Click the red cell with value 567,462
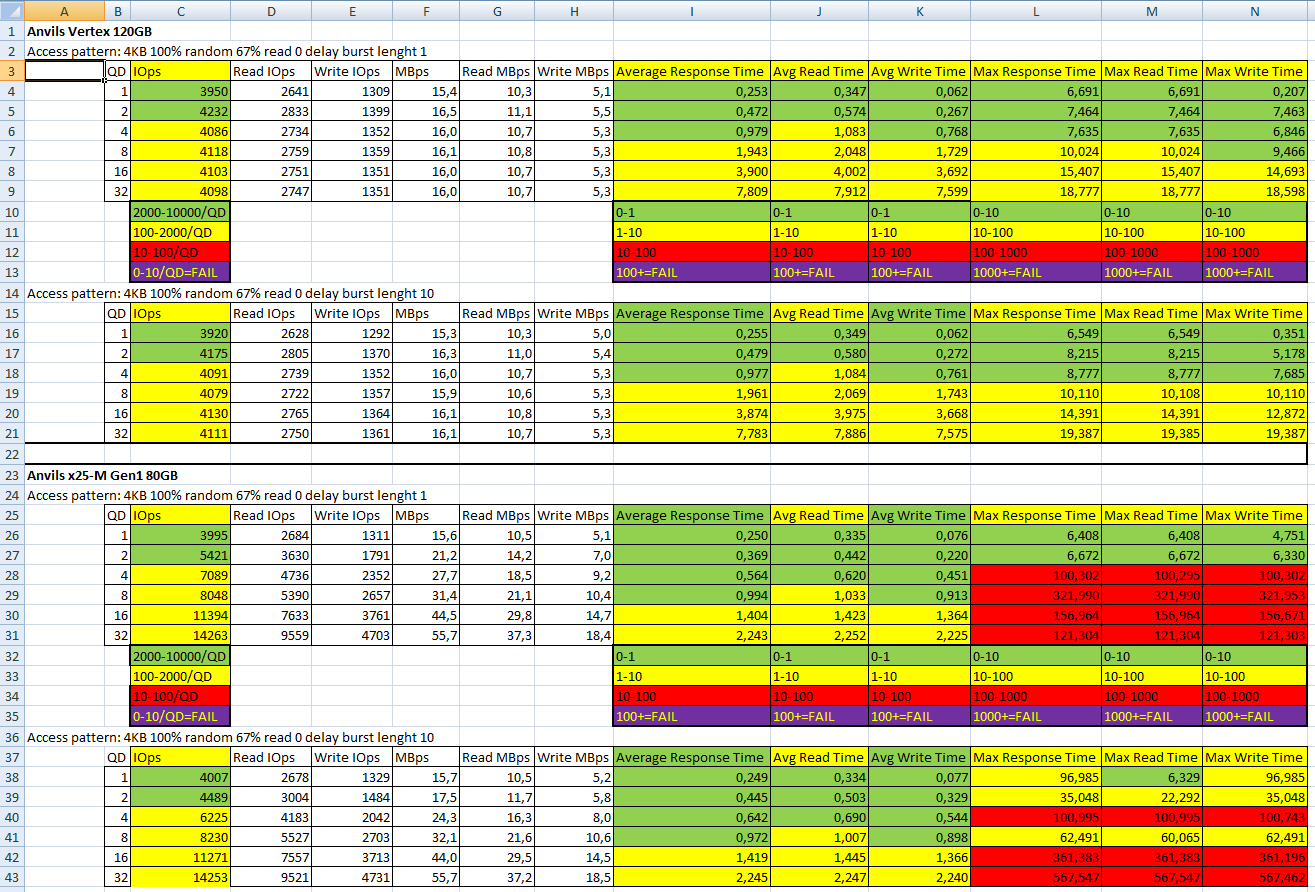 pyautogui.click(x=1254, y=878)
